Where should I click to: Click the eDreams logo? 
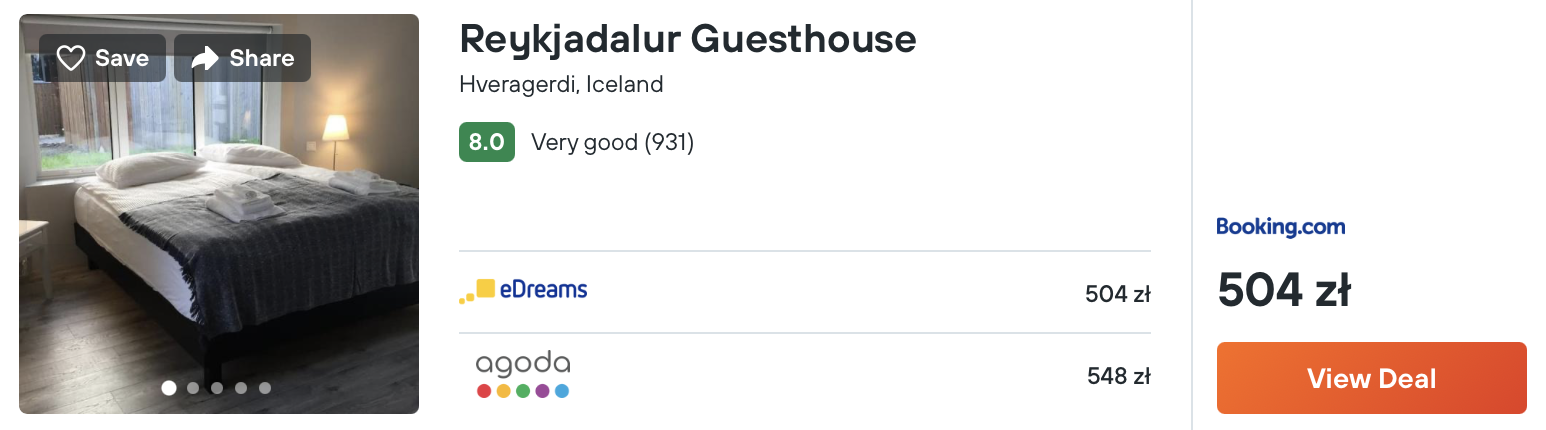point(523,291)
